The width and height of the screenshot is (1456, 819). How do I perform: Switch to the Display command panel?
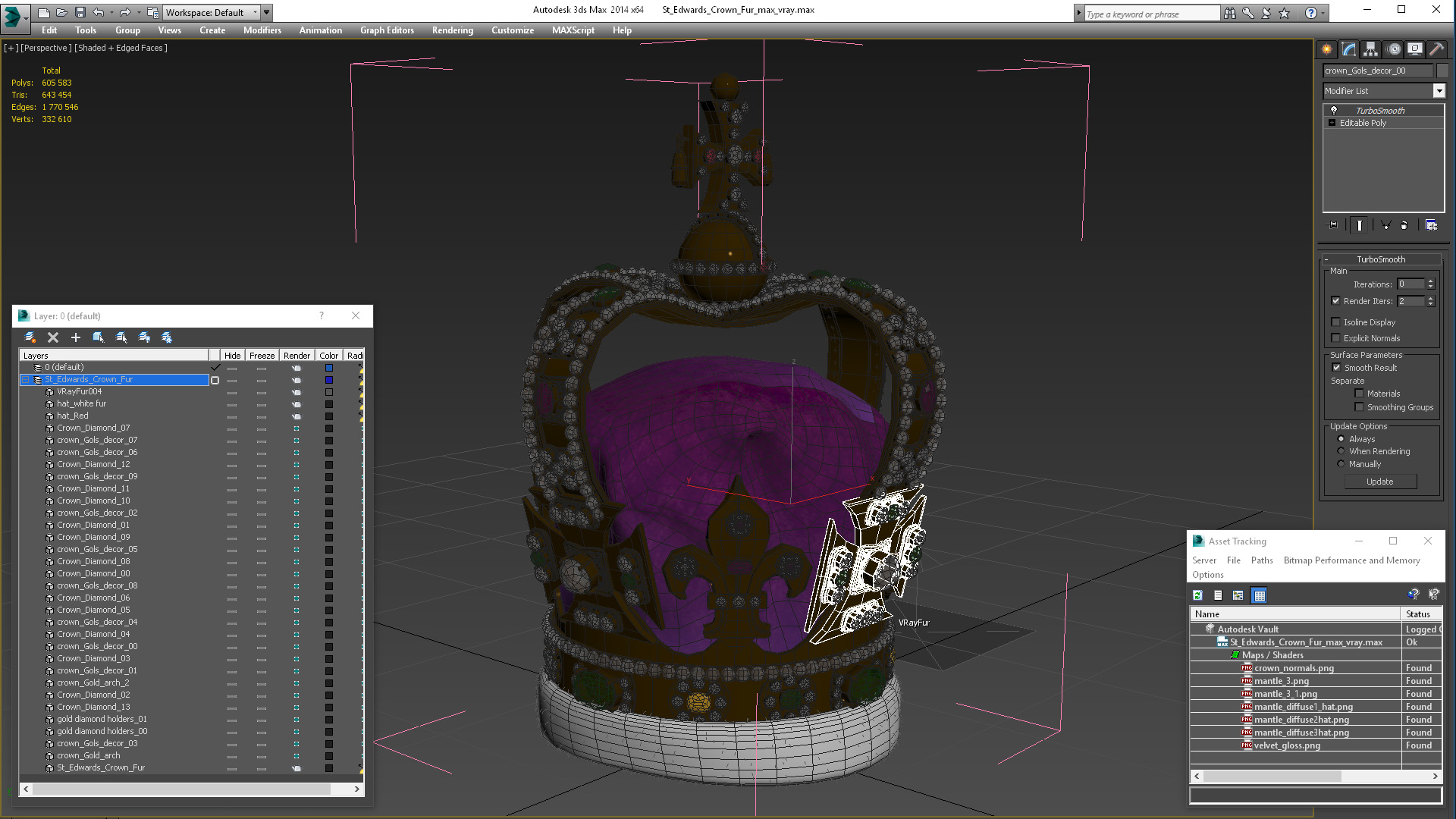click(x=1415, y=49)
